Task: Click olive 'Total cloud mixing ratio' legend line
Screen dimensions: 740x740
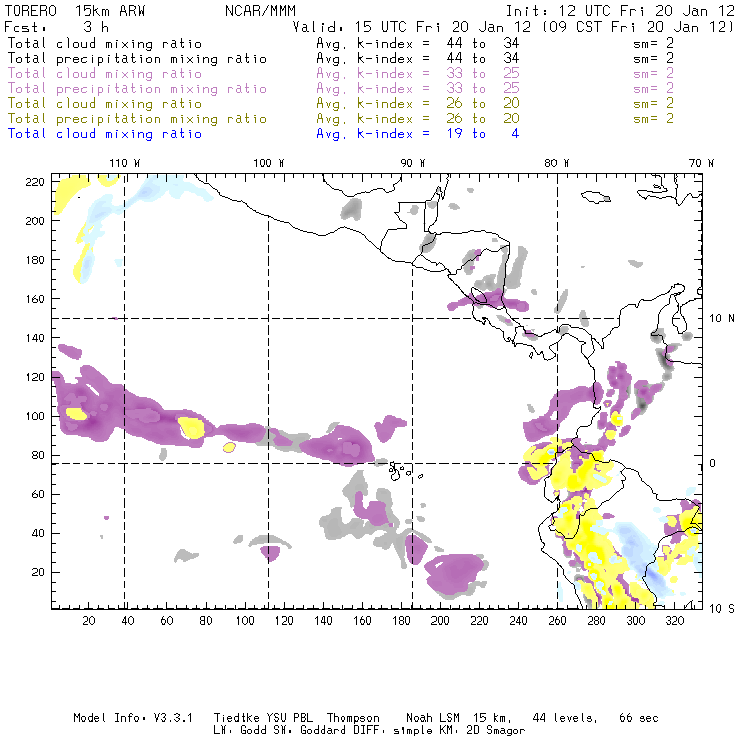Action: point(105,104)
